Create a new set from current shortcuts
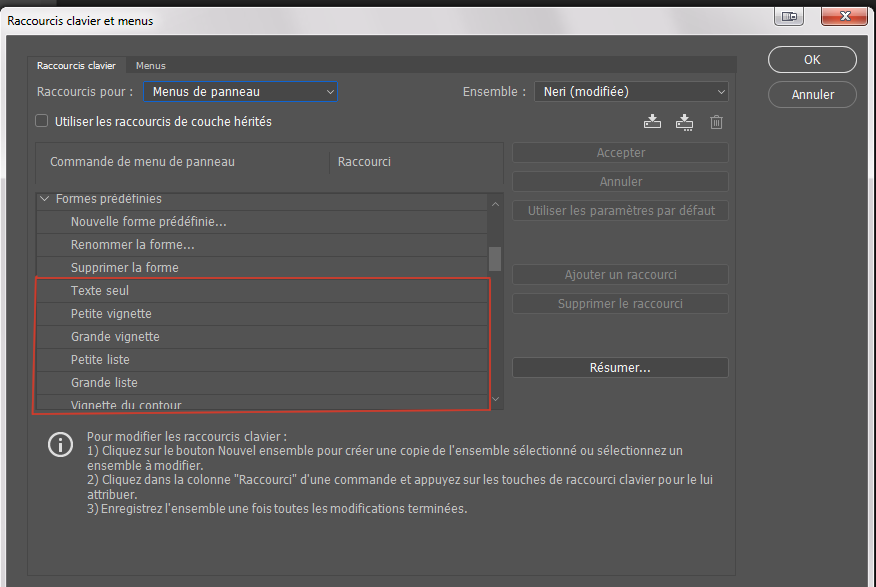876x587 pixels. pyautogui.click(x=684, y=122)
